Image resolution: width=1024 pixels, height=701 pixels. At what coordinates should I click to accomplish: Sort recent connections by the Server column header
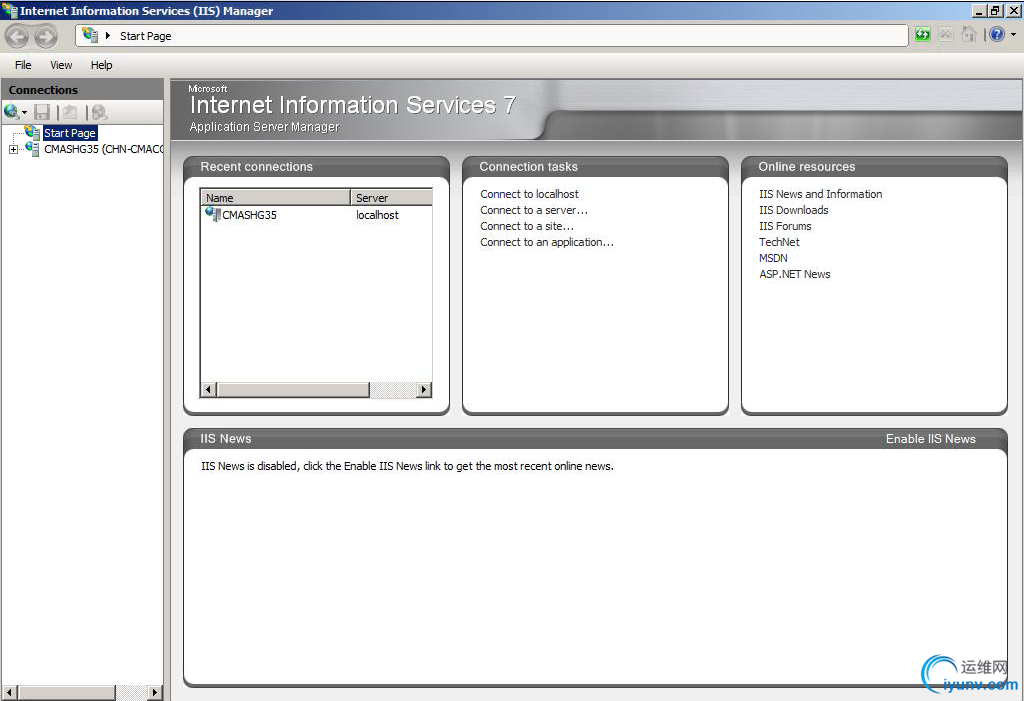click(392, 197)
